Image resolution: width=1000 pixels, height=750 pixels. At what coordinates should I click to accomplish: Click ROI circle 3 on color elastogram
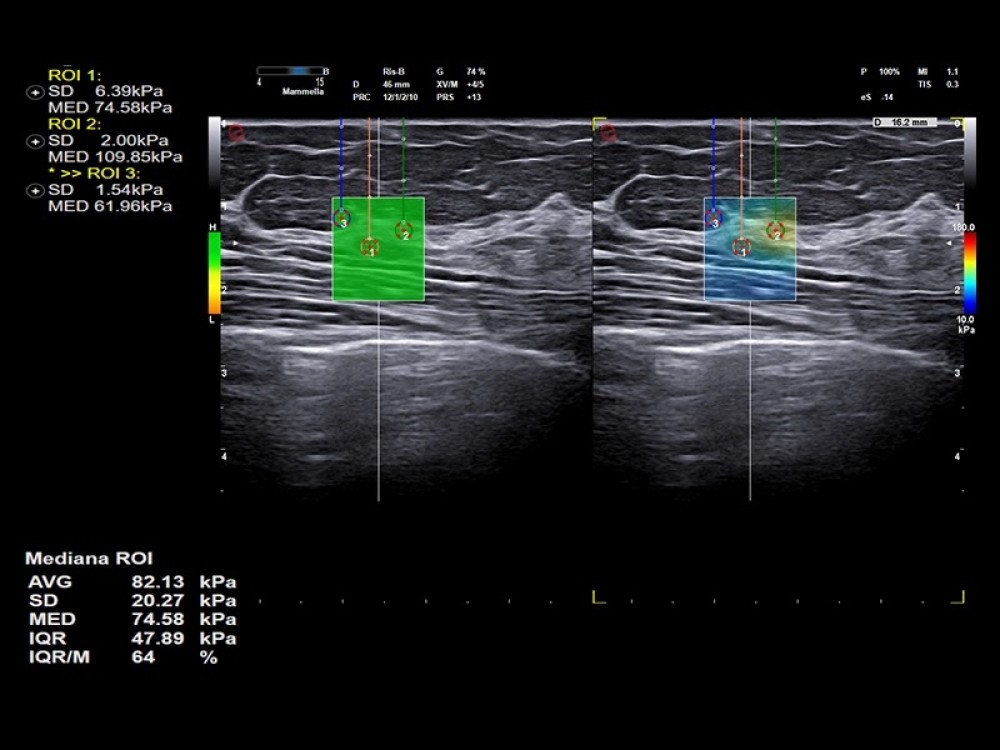coord(714,216)
